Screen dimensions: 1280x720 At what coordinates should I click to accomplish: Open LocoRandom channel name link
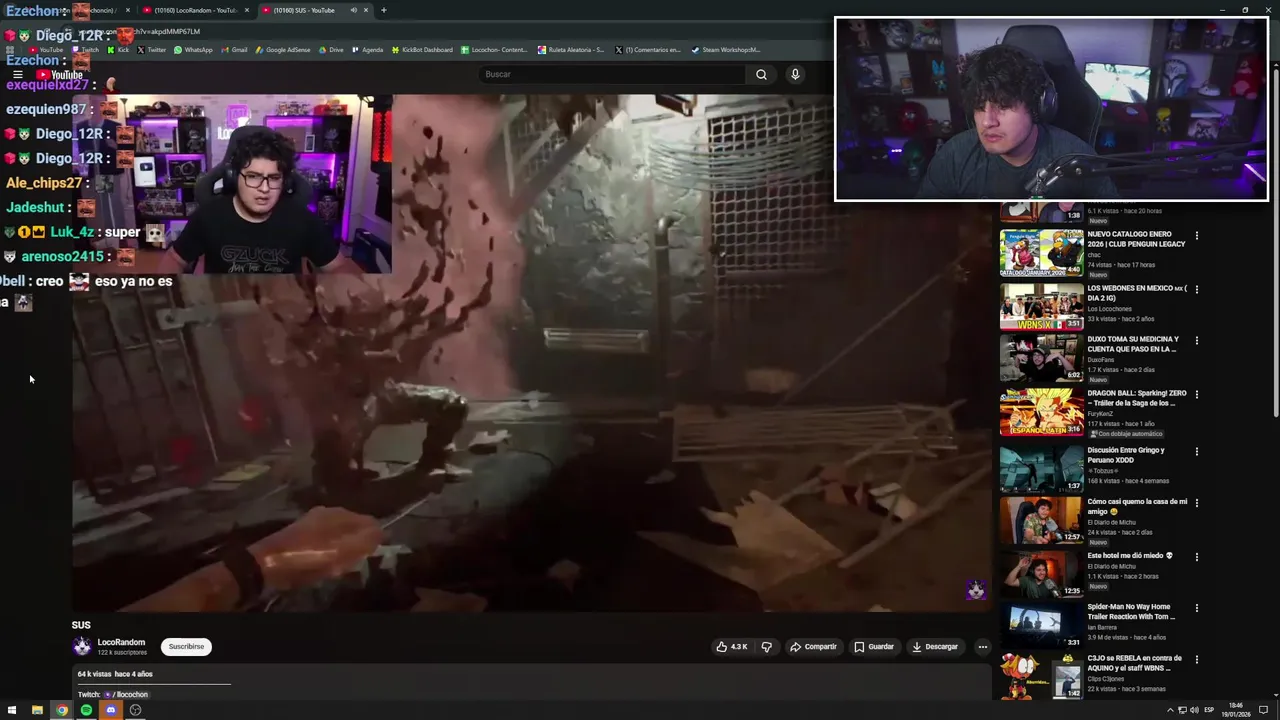121,642
